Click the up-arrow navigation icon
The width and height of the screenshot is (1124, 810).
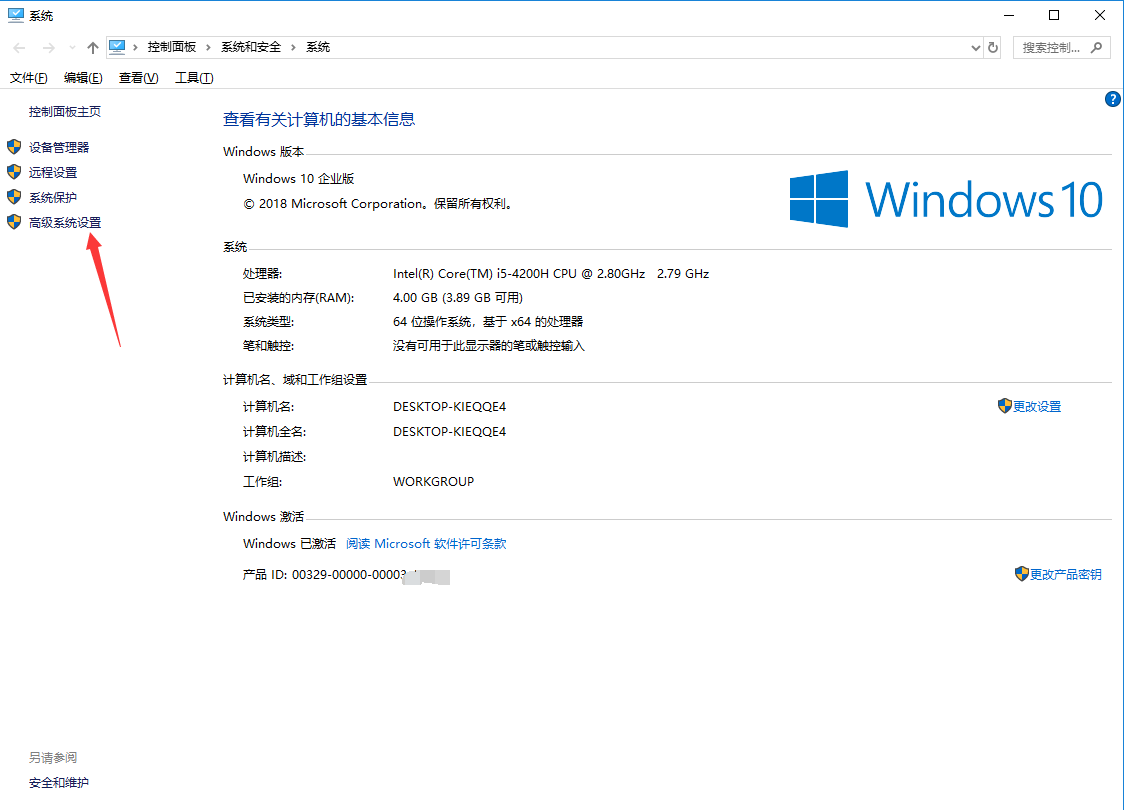(x=92, y=46)
